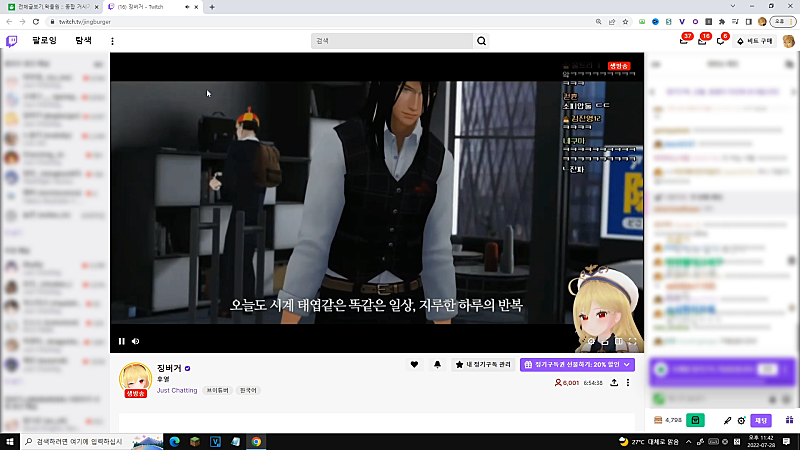This screenshot has width=800, height=450.
Task: Open the Twitch user avatar menu
Action: [789, 41]
